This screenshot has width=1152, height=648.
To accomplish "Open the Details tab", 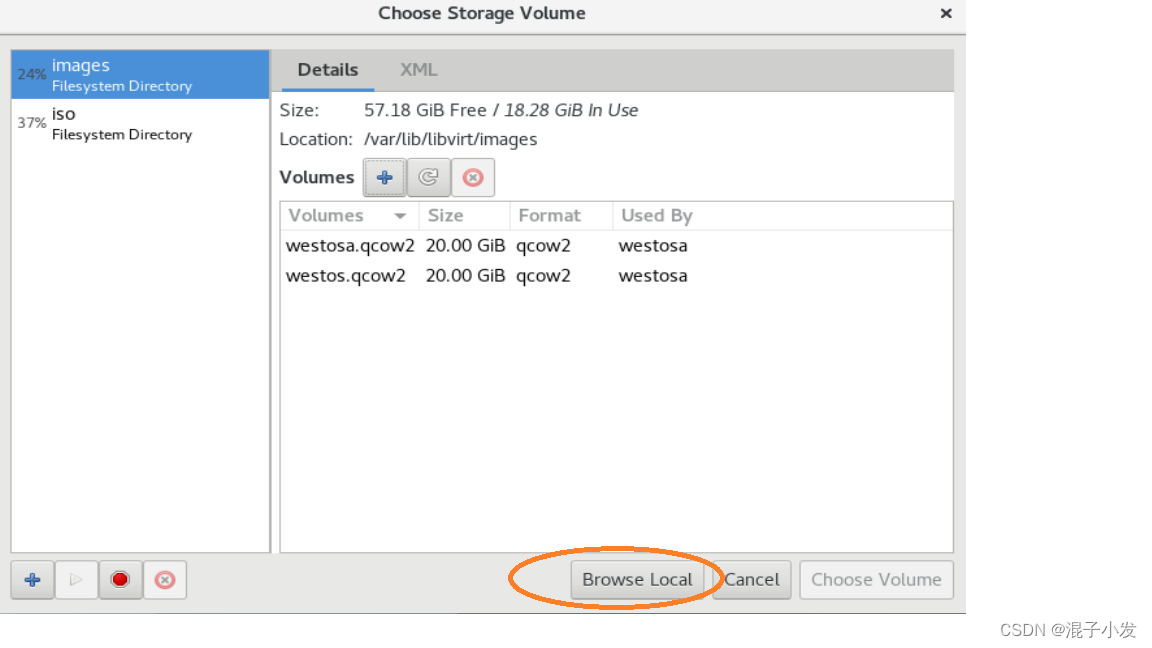I will (x=328, y=70).
